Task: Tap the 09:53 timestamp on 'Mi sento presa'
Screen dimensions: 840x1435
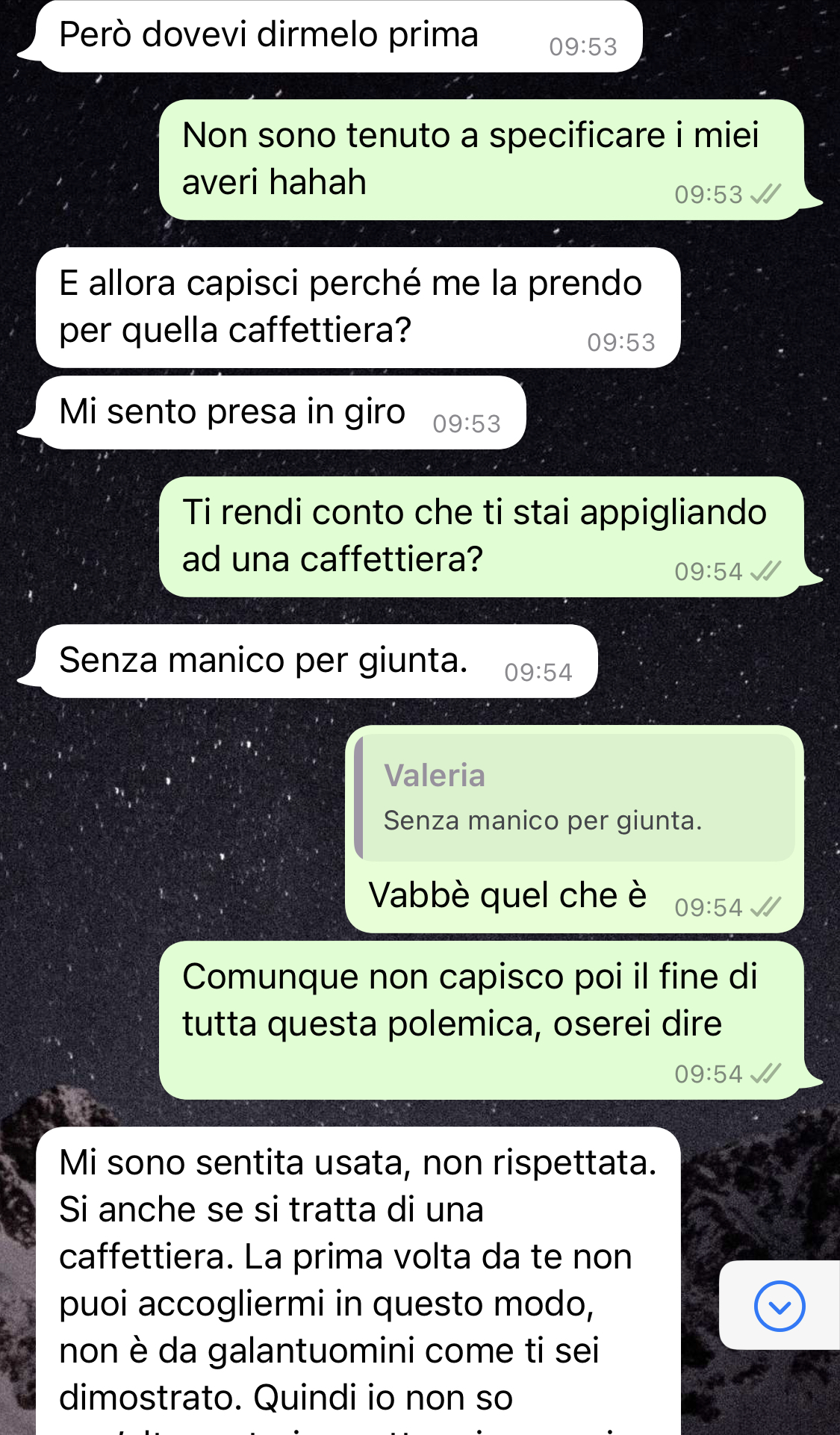Action: pos(467,423)
